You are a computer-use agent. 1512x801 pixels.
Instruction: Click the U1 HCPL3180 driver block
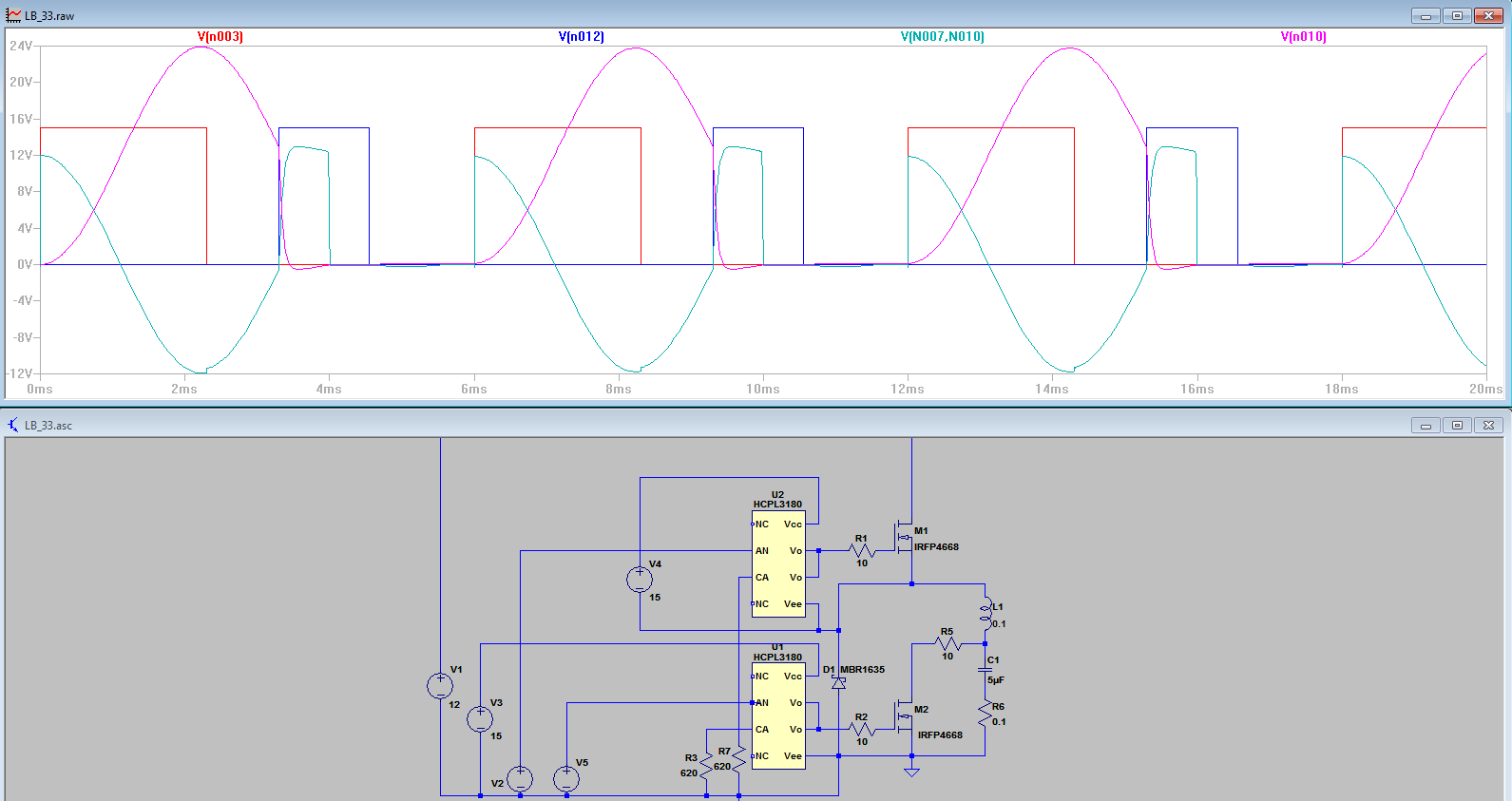point(777,715)
